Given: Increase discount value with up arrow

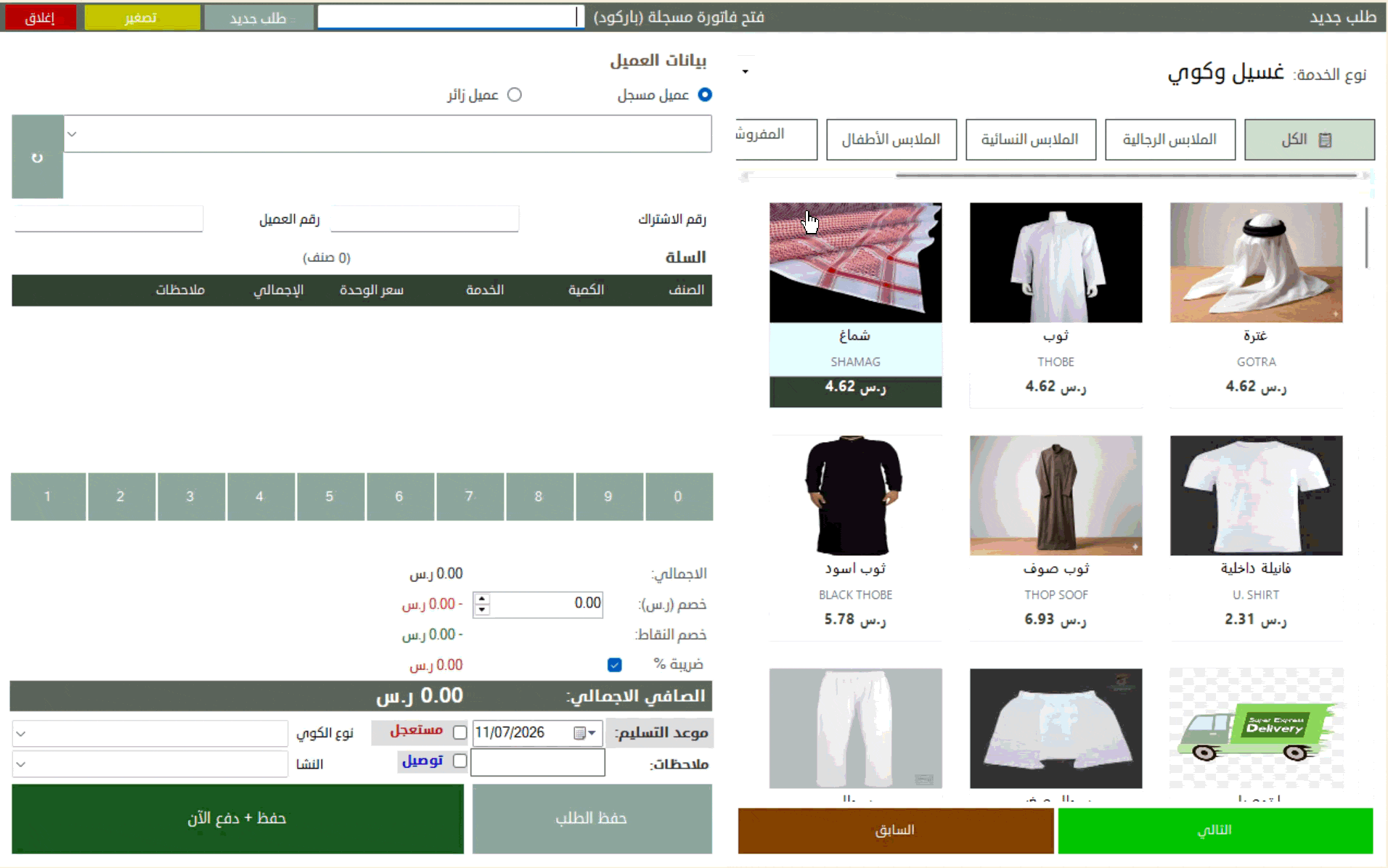Looking at the screenshot, I should [482, 599].
